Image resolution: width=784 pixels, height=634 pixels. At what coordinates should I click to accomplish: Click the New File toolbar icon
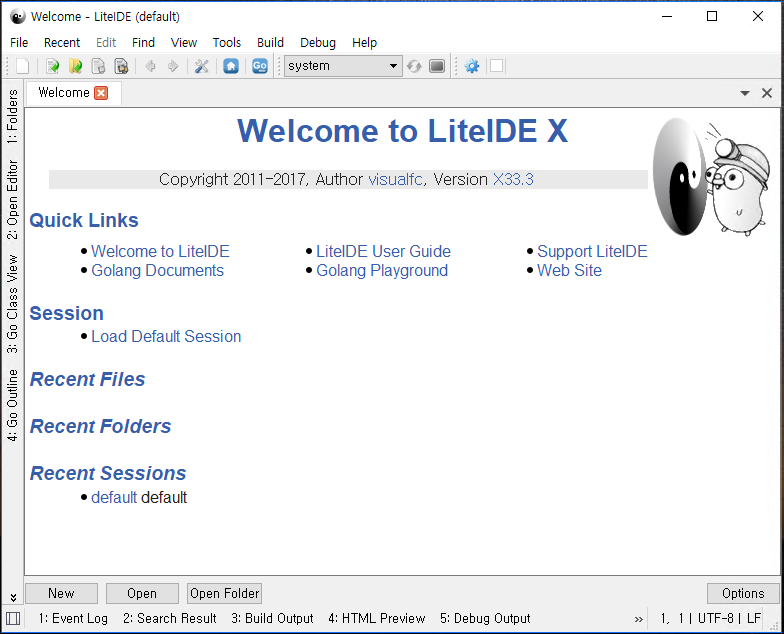pos(23,66)
